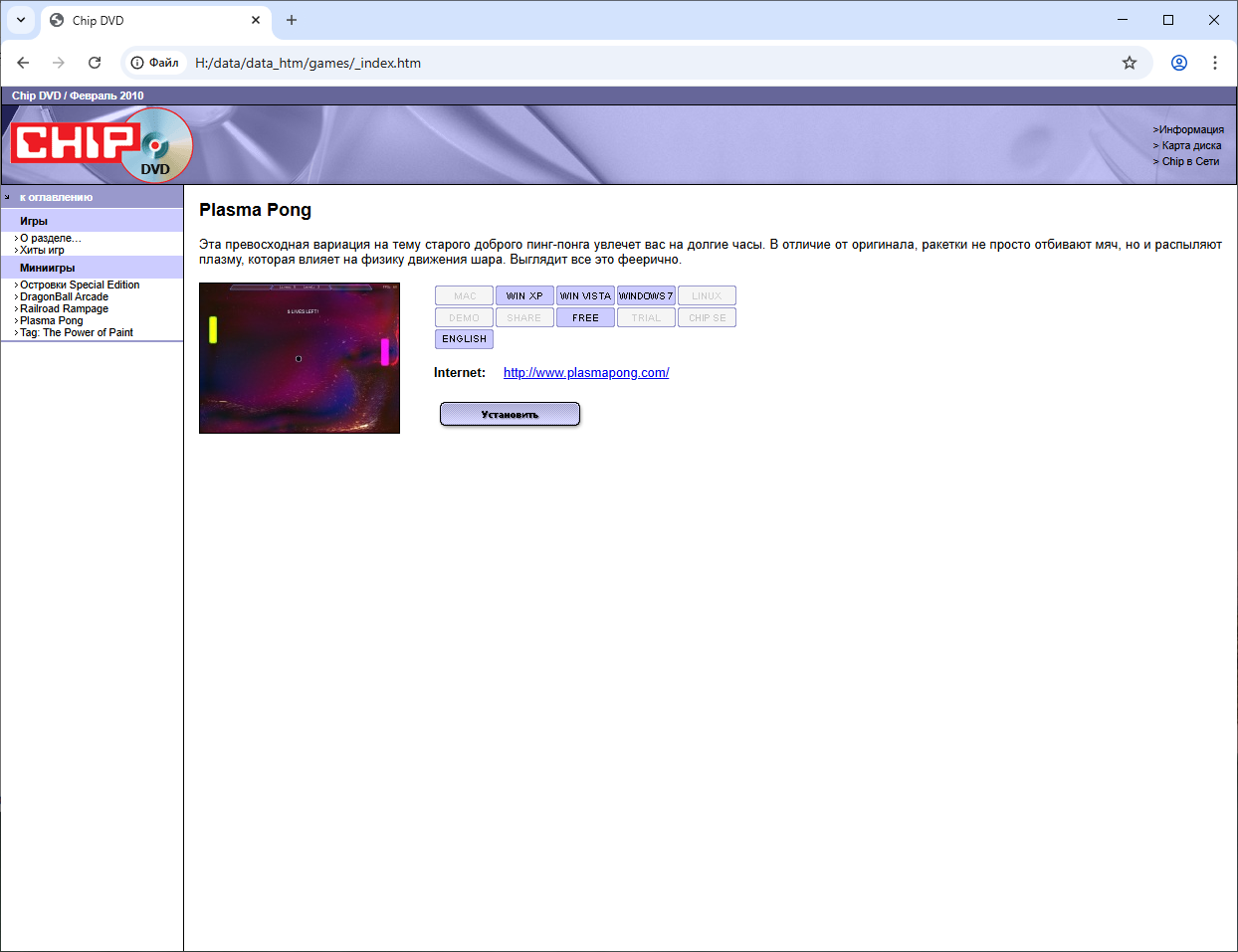Go back to the previous page
This screenshot has height=952, width=1238.
[23, 63]
